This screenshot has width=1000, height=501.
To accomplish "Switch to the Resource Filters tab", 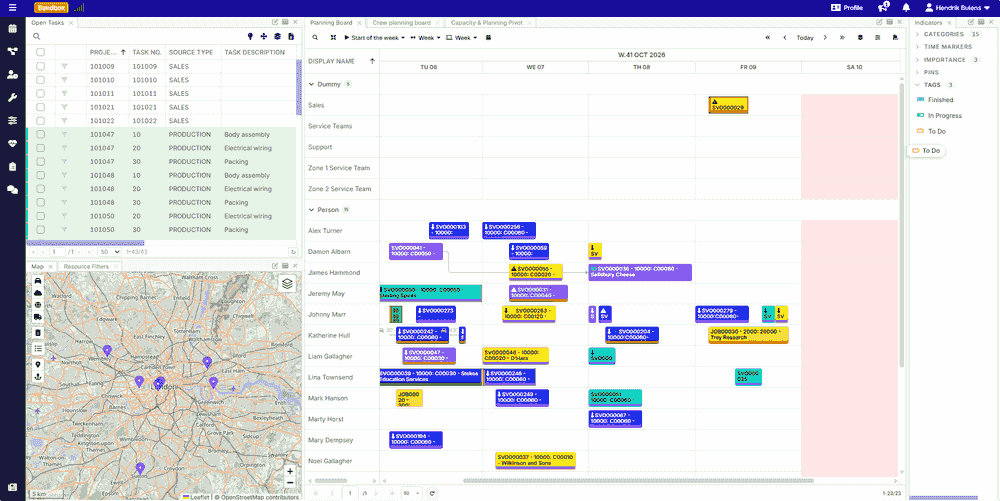I will pyautogui.click(x=86, y=266).
